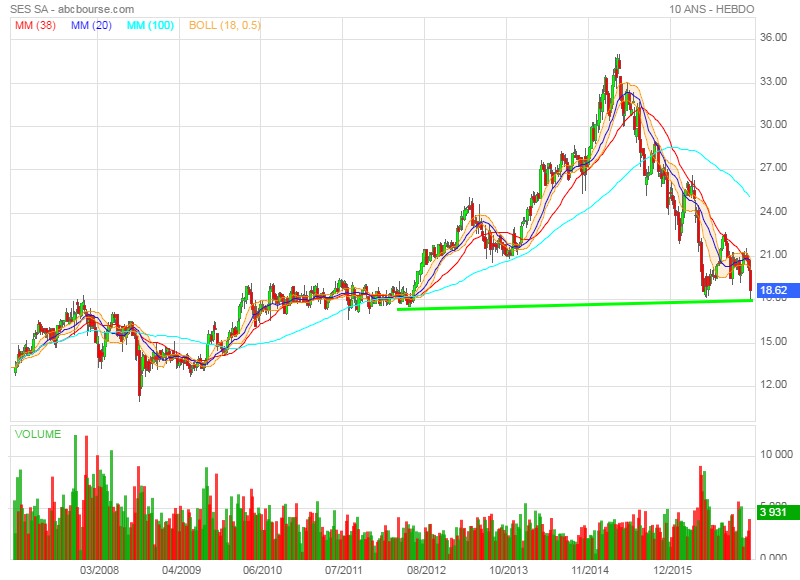Click the 10/2013 date label
The width and height of the screenshot is (800, 580).
508,570
